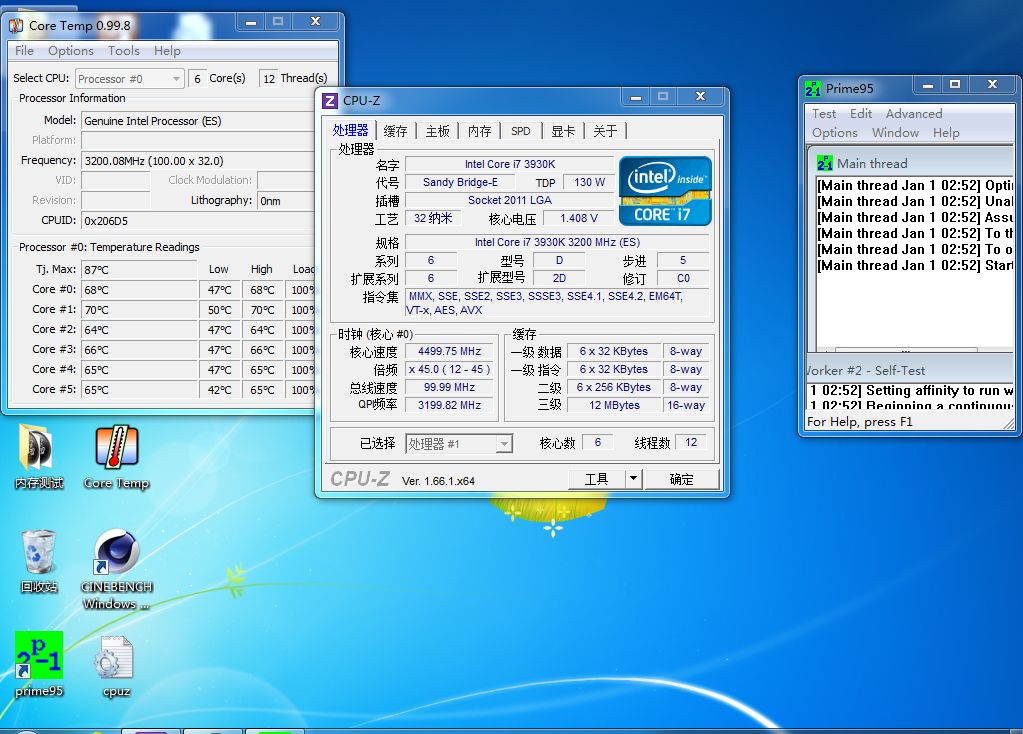Screen dimensions: 1023x734
Task: Click the Worker #2 - Self-Test title bar
Action: (x=910, y=370)
